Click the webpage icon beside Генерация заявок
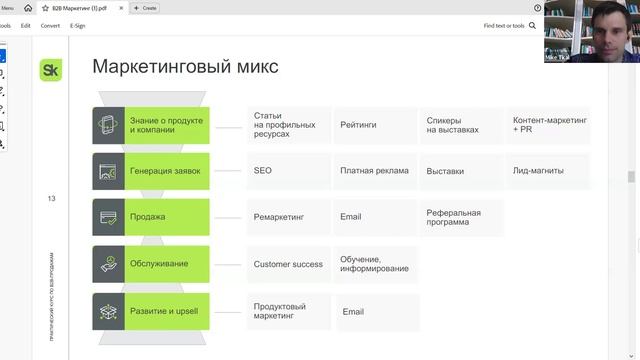 click(x=108, y=171)
